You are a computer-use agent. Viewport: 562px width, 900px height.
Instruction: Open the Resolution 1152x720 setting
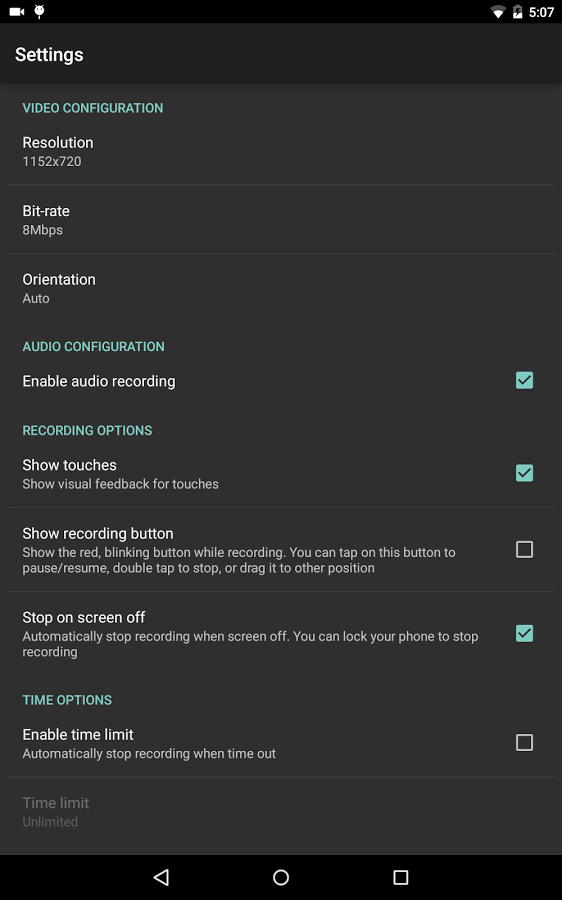[x=281, y=151]
